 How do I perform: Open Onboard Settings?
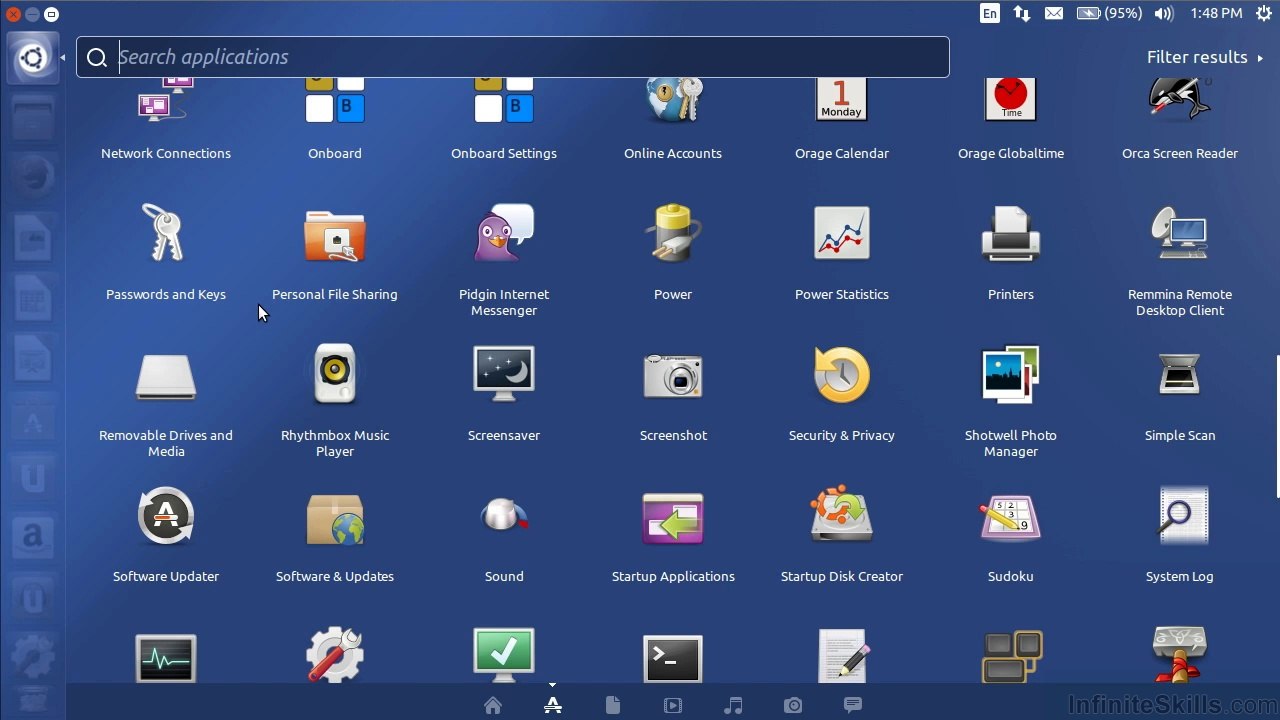[504, 118]
